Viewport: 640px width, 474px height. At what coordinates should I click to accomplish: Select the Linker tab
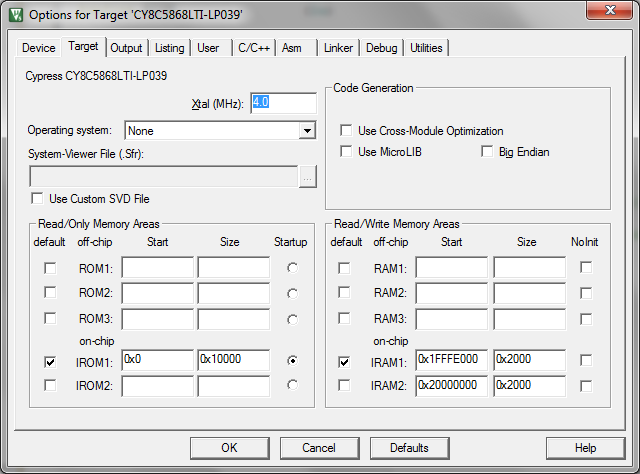338,48
